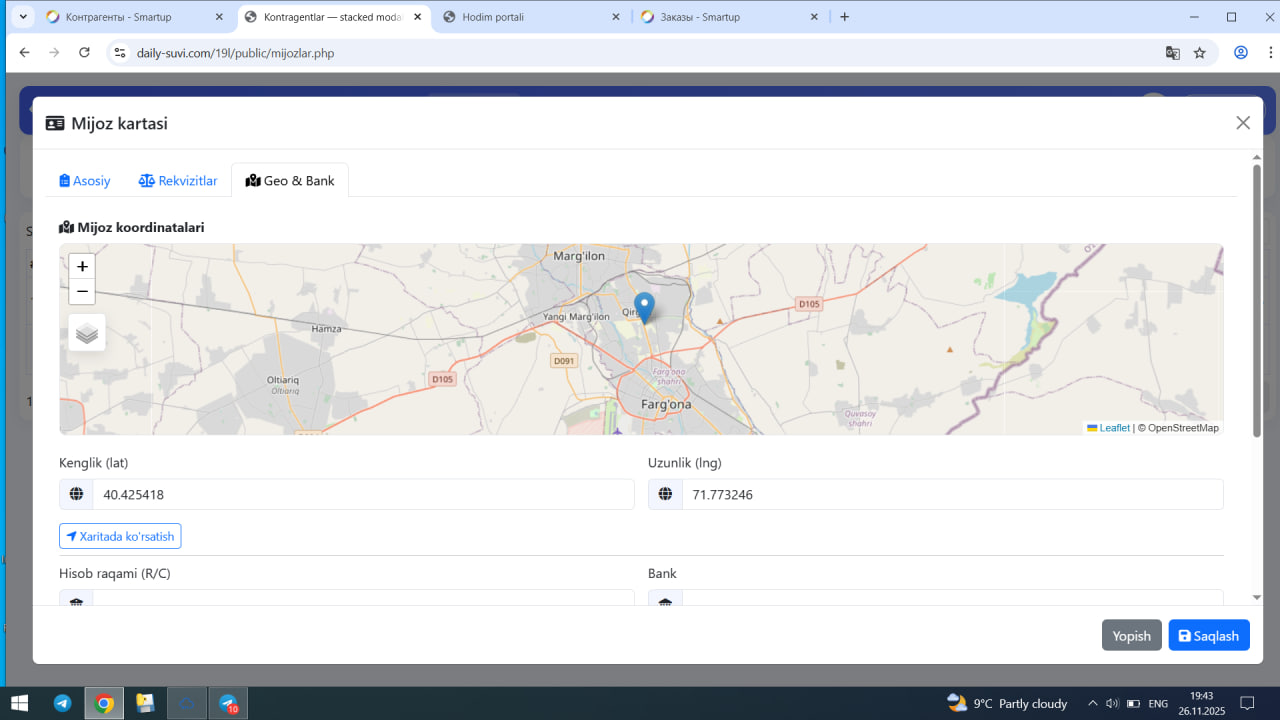The width and height of the screenshot is (1280, 720).
Task: Click the Xaritada ko'rsatish button
Action: [120, 537]
